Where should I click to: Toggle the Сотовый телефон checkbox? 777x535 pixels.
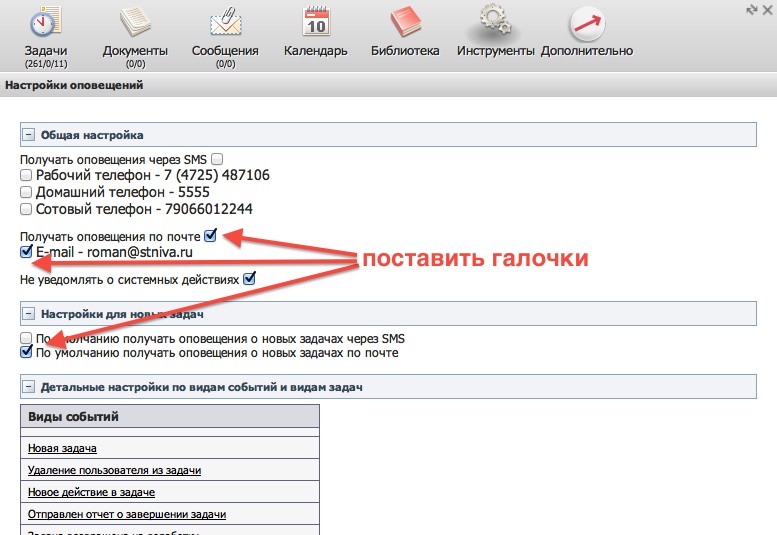(x=26, y=210)
